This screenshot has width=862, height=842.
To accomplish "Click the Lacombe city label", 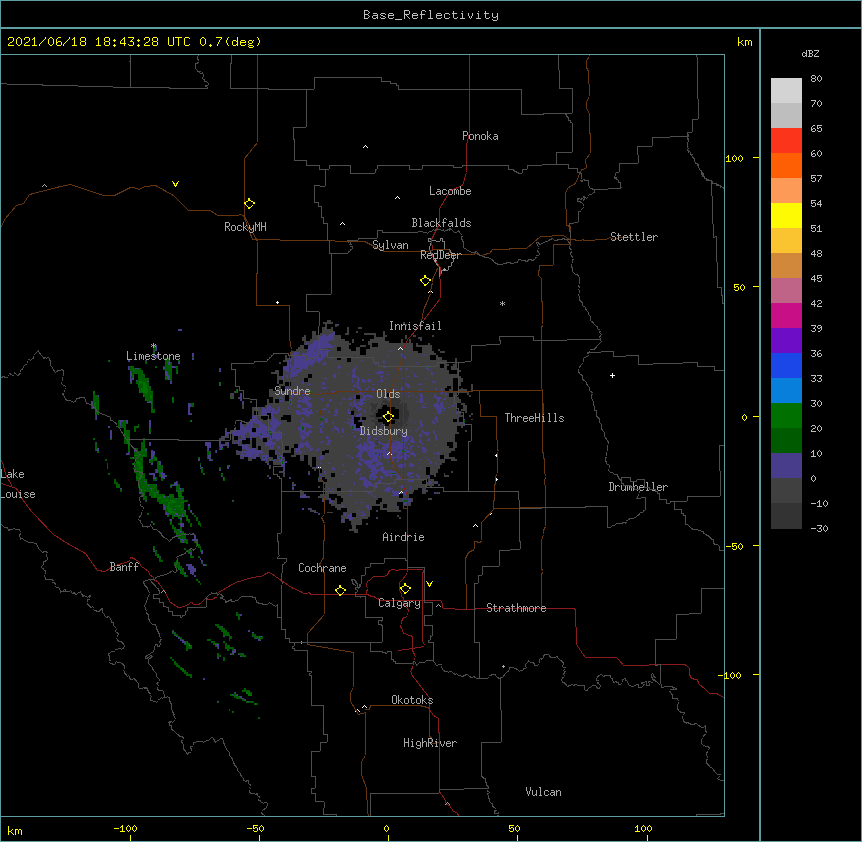I will [x=450, y=191].
